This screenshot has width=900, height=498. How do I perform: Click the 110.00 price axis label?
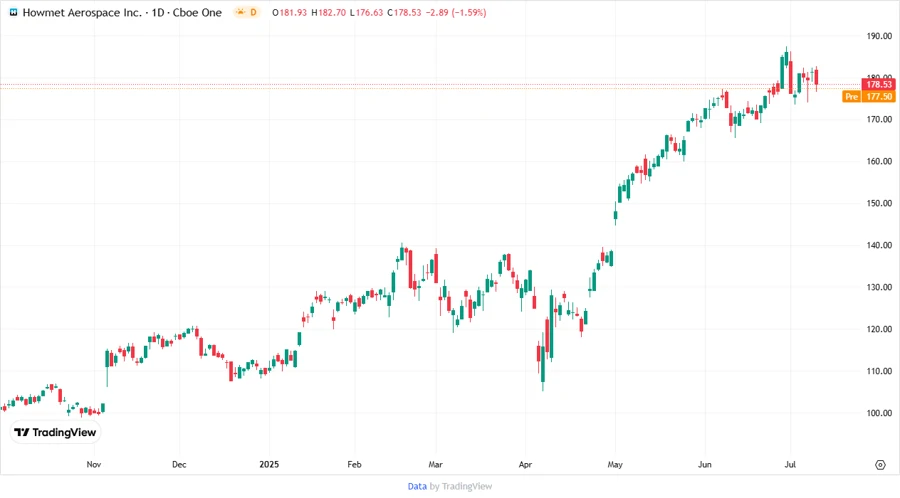point(879,371)
